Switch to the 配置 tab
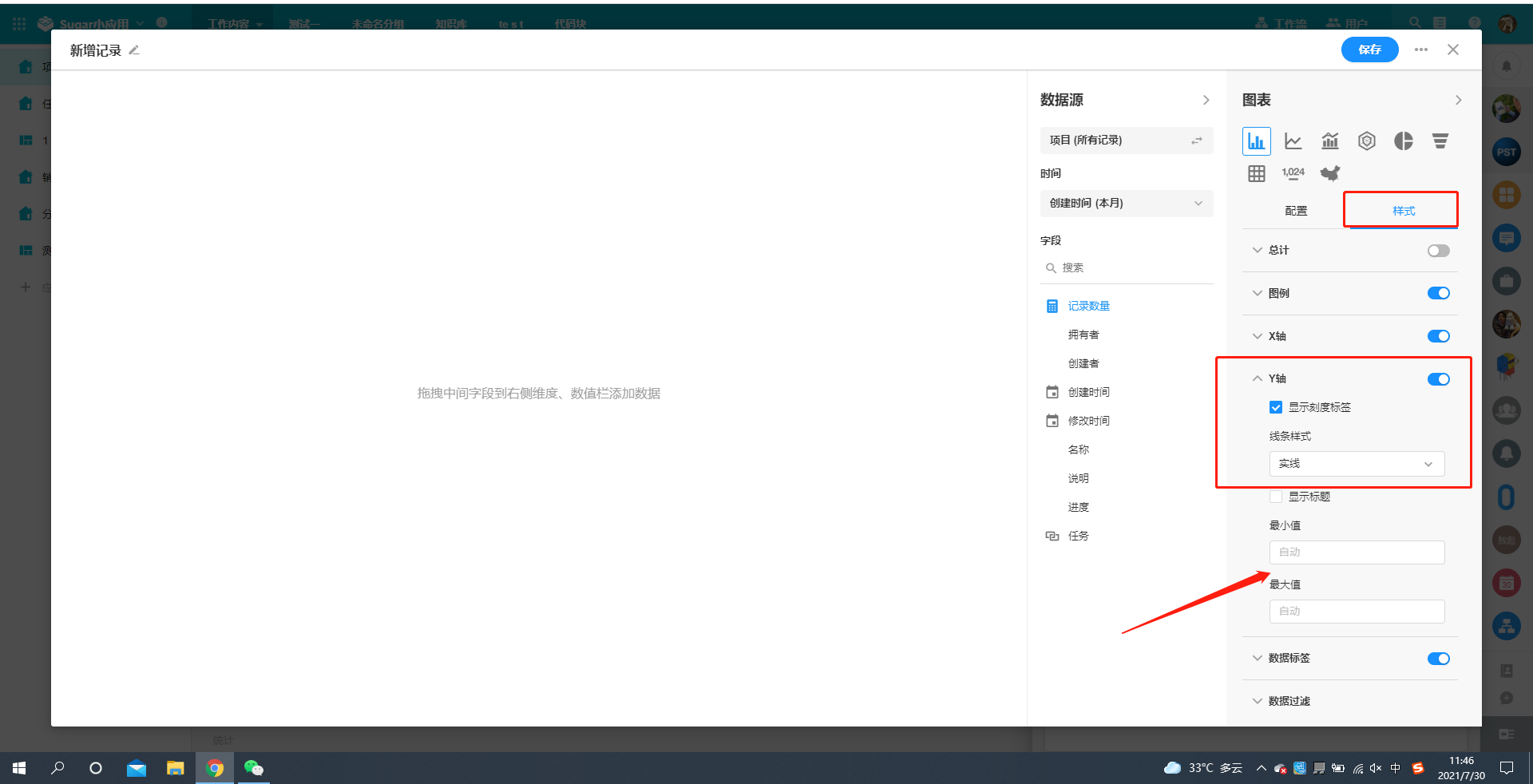 [1296, 211]
